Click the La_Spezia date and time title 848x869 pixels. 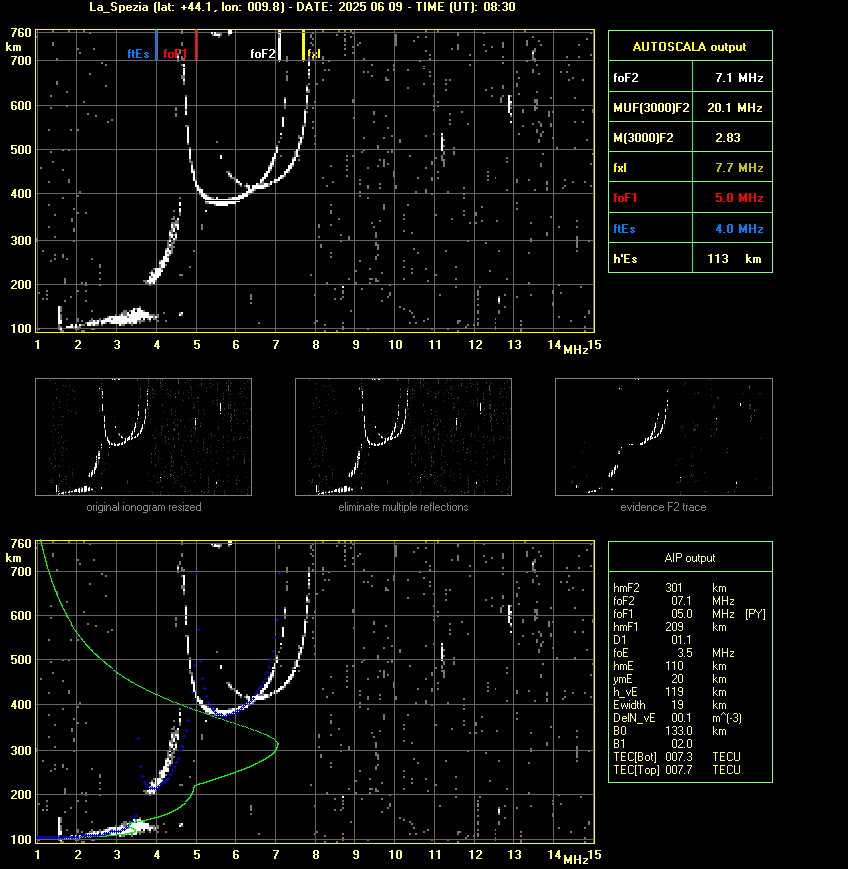click(x=303, y=7)
